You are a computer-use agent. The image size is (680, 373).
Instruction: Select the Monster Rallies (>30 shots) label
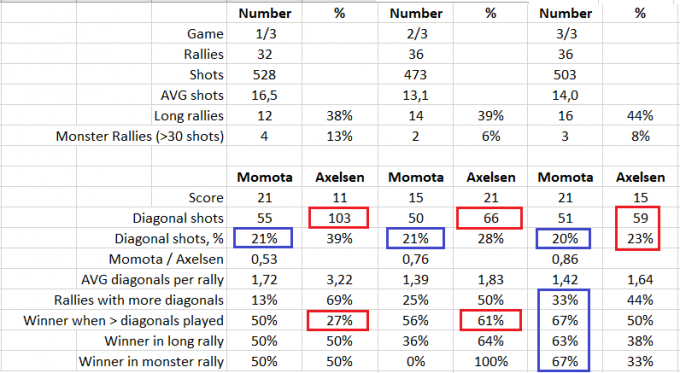tap(140, 136)
